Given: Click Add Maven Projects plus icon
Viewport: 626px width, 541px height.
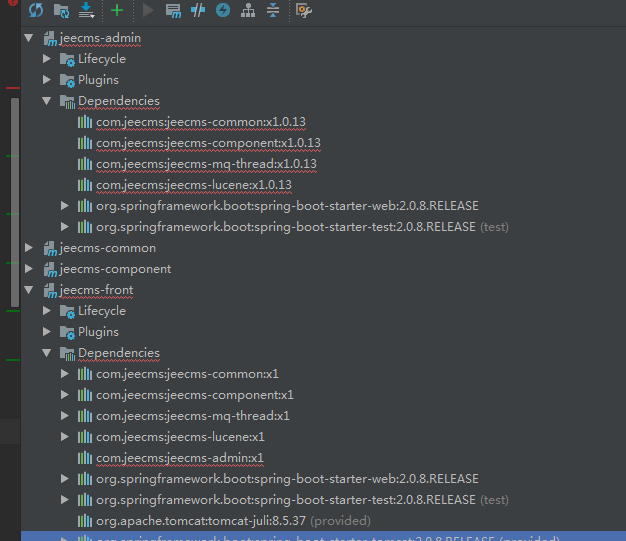Looking at the screenshot, I should click(x=117, y=11).
